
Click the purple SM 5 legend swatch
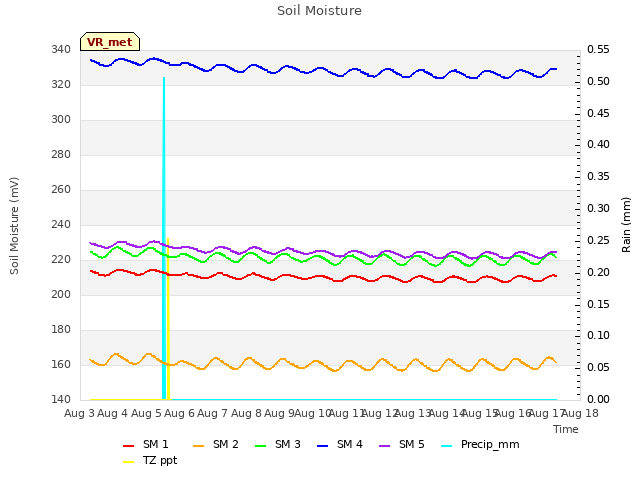tap(385, 446)
